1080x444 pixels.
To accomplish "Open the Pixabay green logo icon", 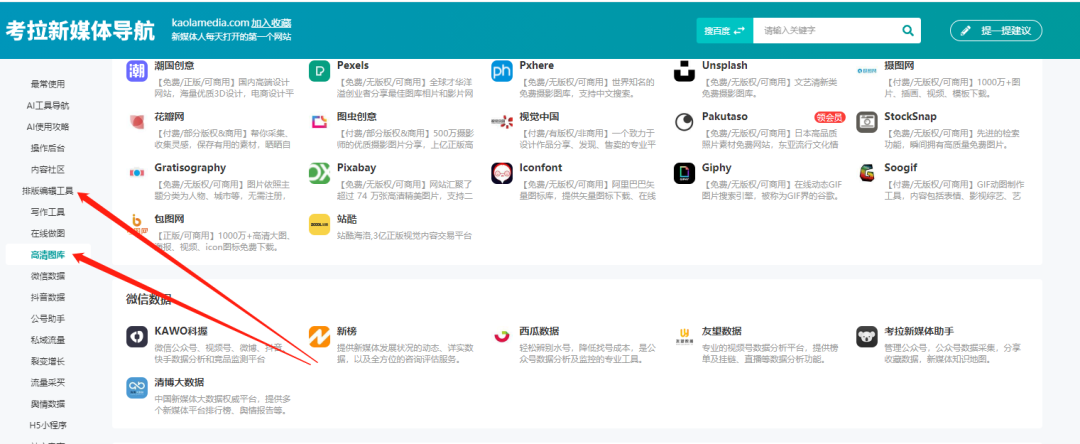I will click(x=320, y=173).
